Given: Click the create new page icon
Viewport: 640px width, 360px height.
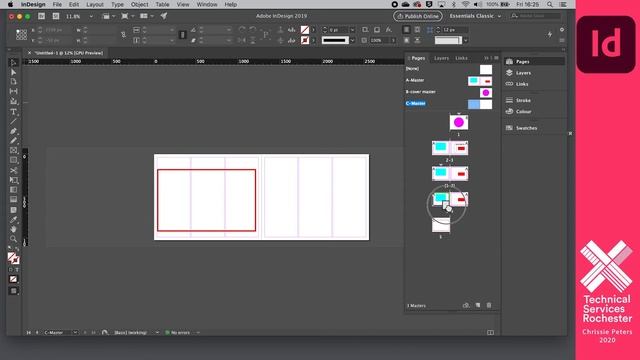Looking at the screenshot, I should pos(478,305).
